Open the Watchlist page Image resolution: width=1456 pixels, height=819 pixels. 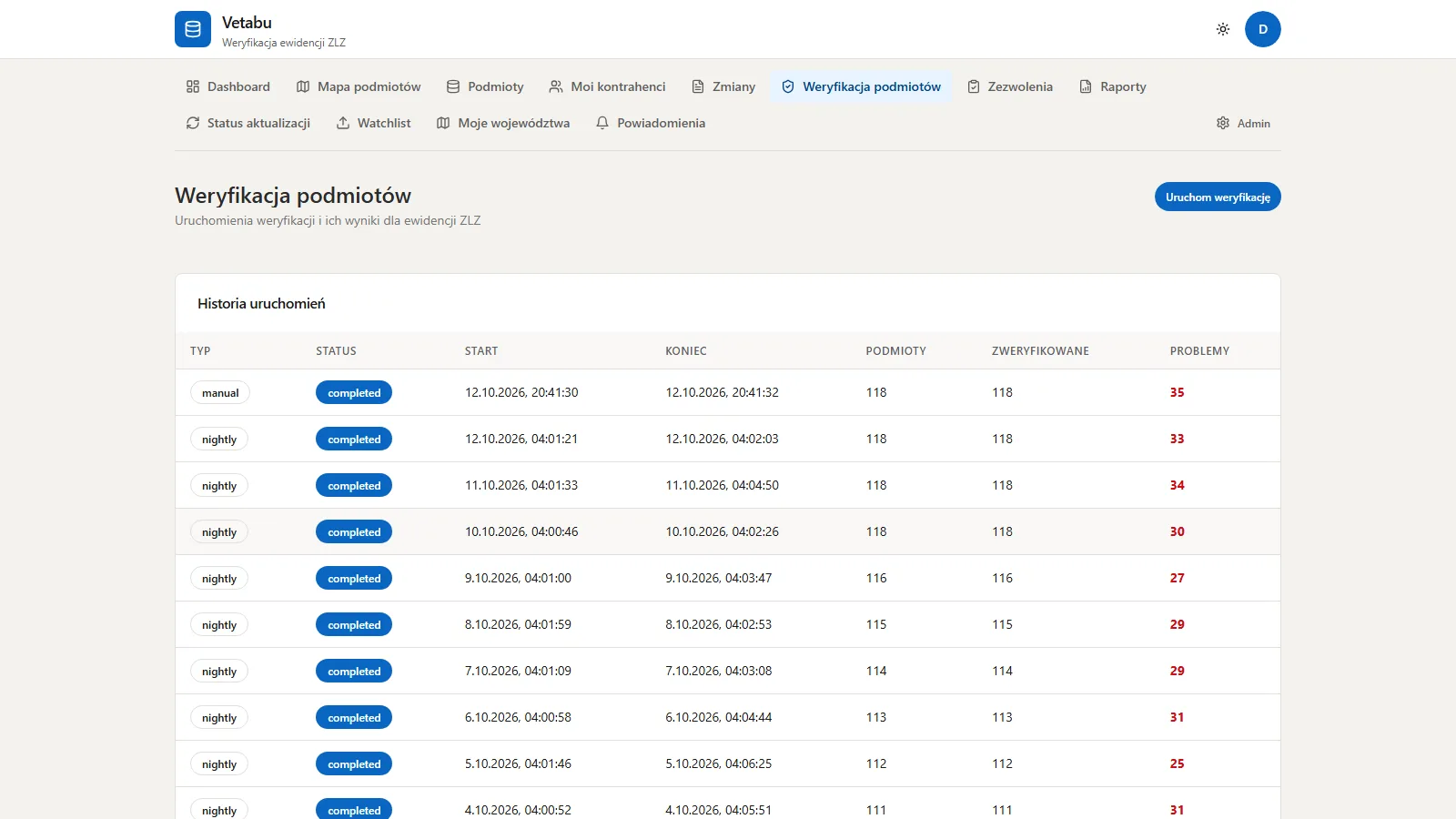pyautogui.click(x=374, y=123)
